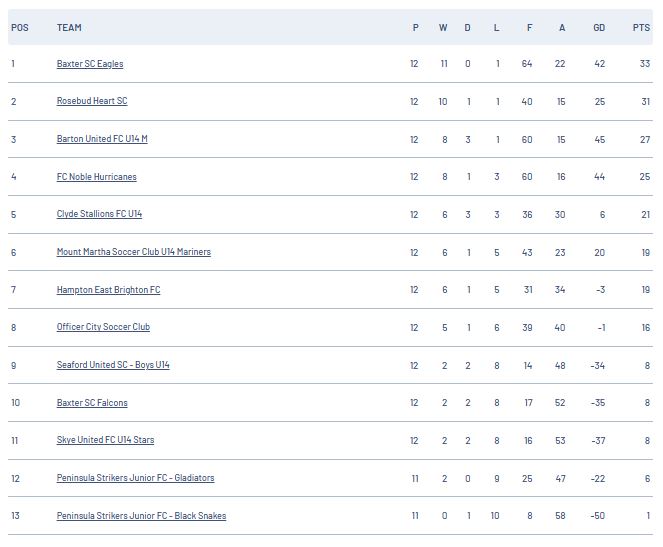663x547 pixels.
Task: Open Skye United FC U14 Stars
Action: pyautogui.click(x=105, y=440)
